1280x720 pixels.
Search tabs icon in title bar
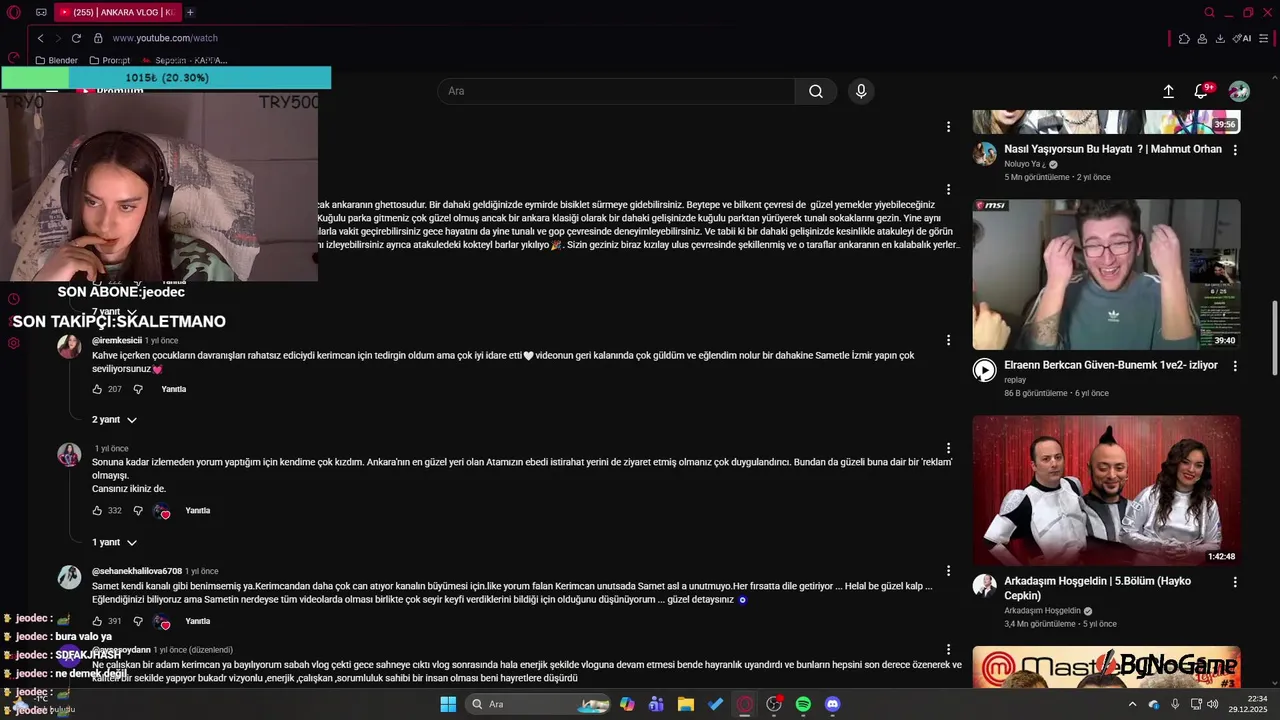tap(1209, 13)
